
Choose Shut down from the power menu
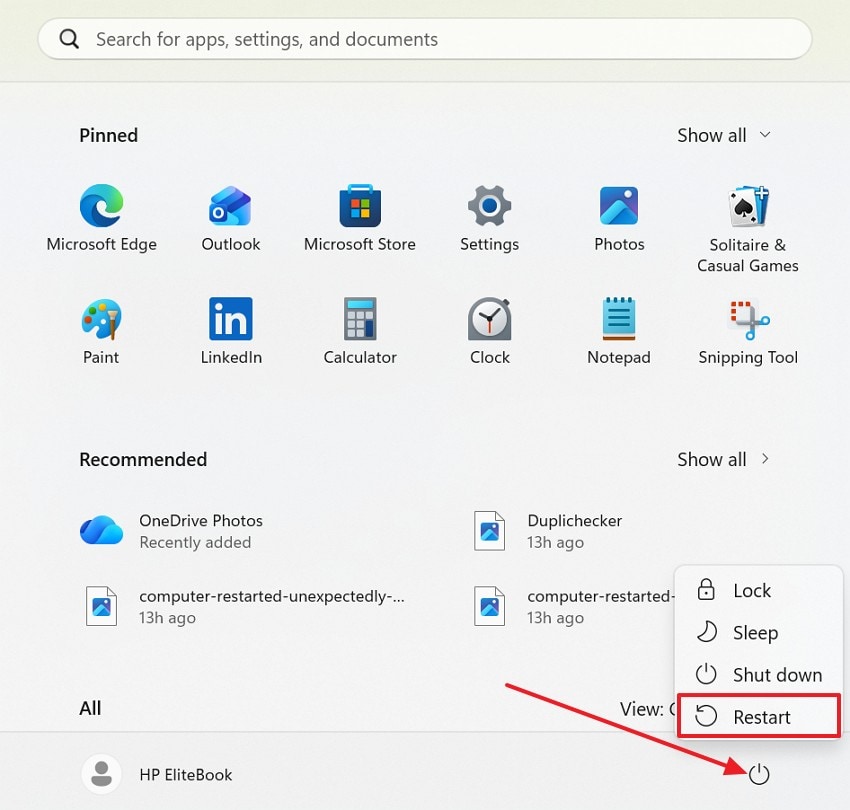click(x=759, y=674)
